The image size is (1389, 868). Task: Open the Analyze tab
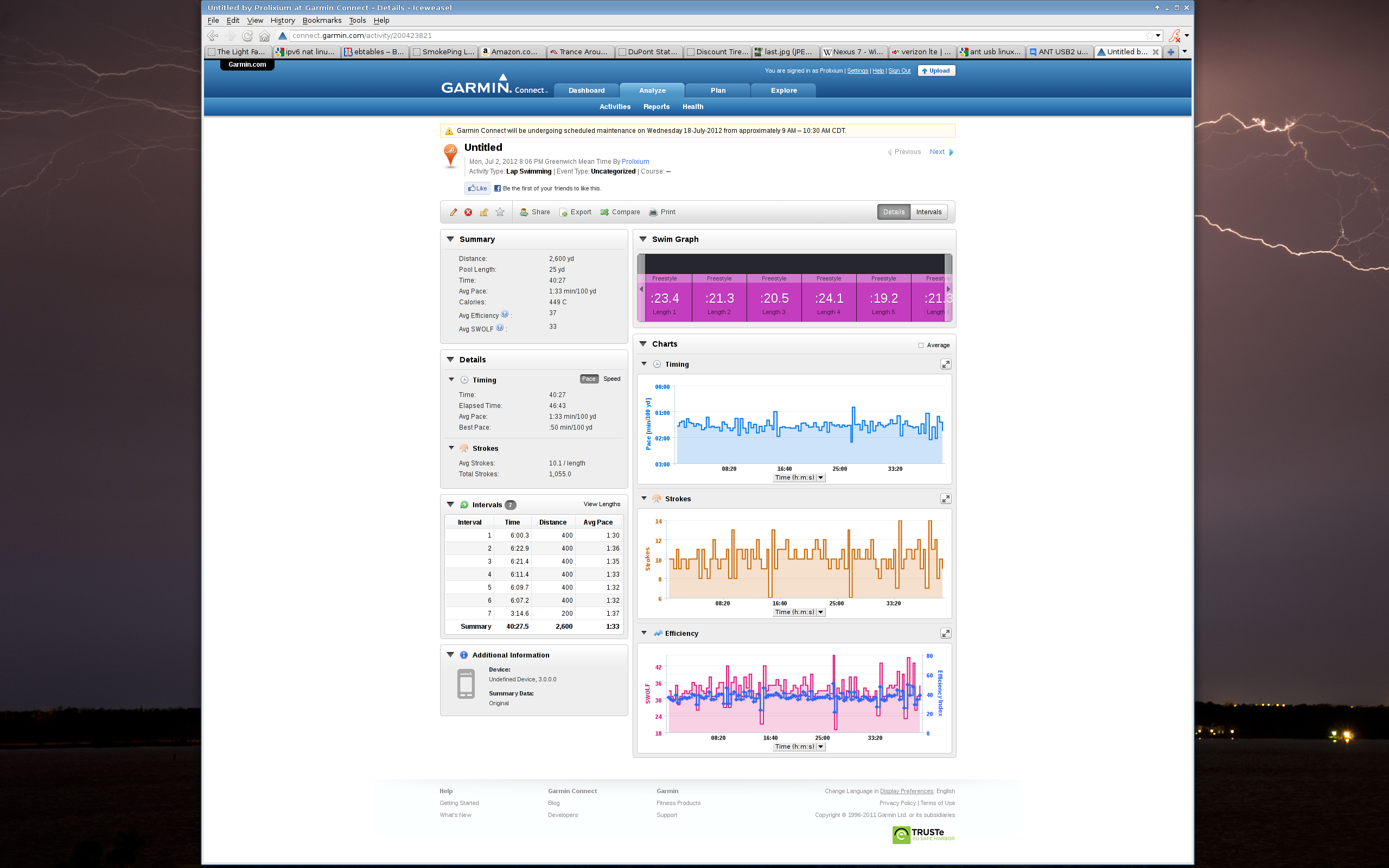click(x=652, y=91)
